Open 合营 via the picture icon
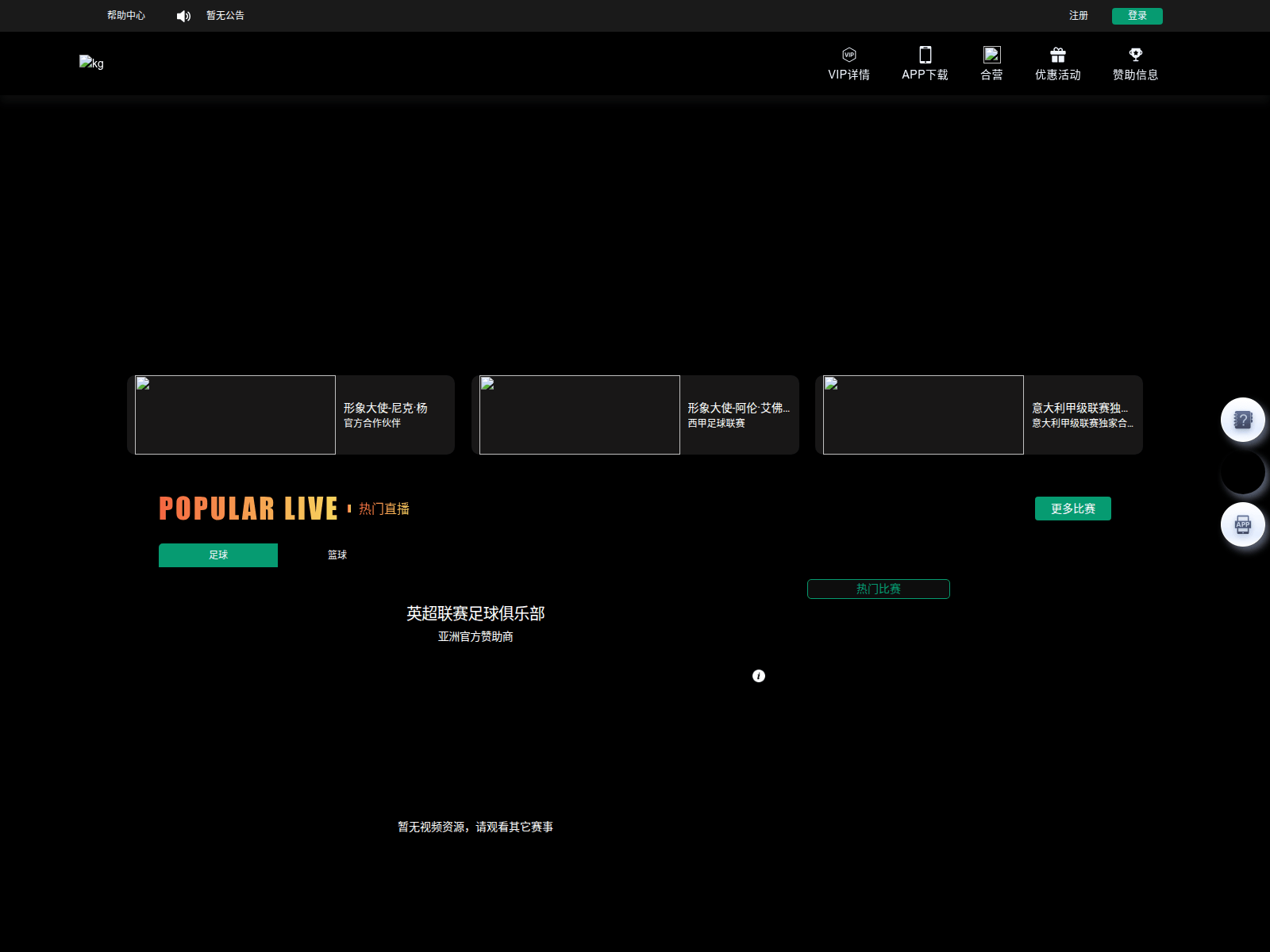This screenshot has width=1270, height=952. (991, 55)
